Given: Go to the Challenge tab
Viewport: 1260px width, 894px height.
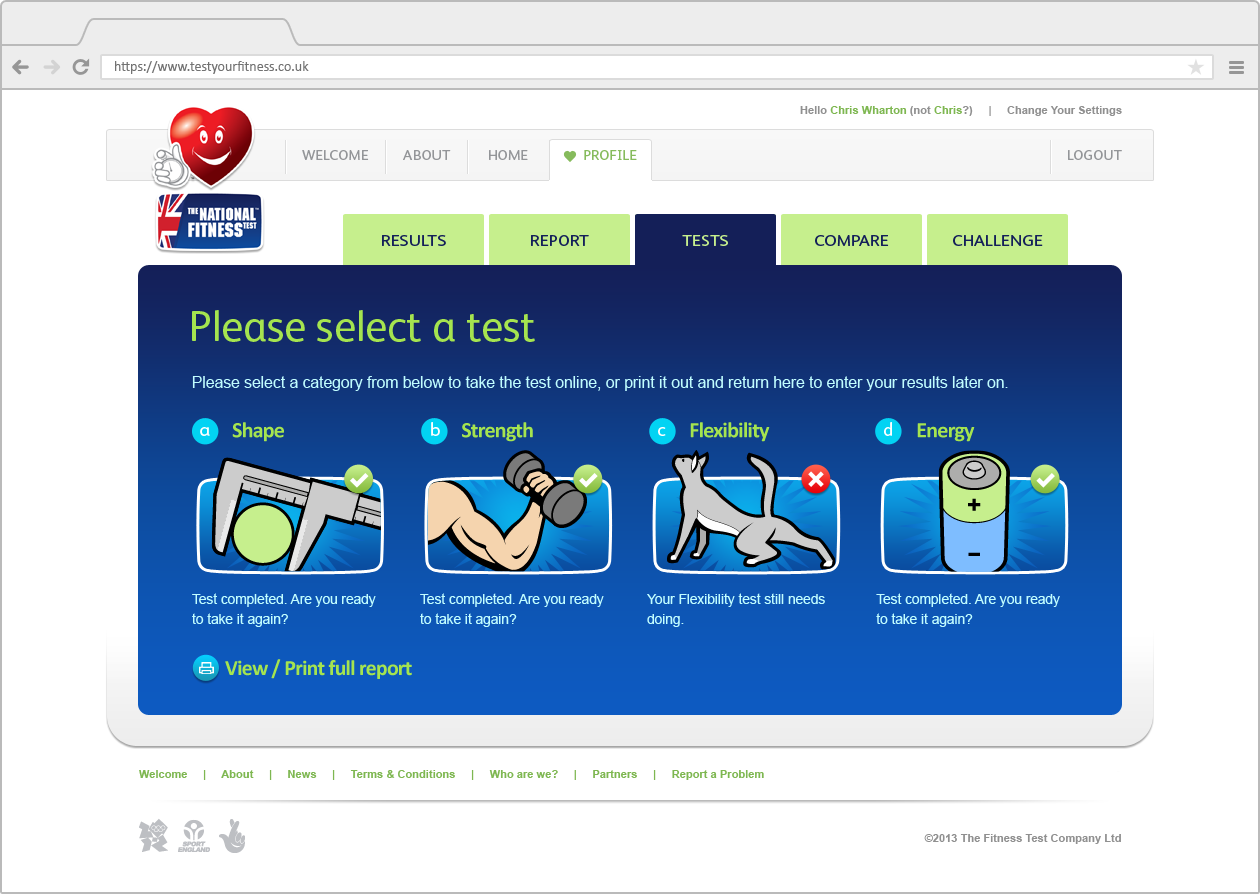Looking at the screenshot, I should click(x=997, y=240).
